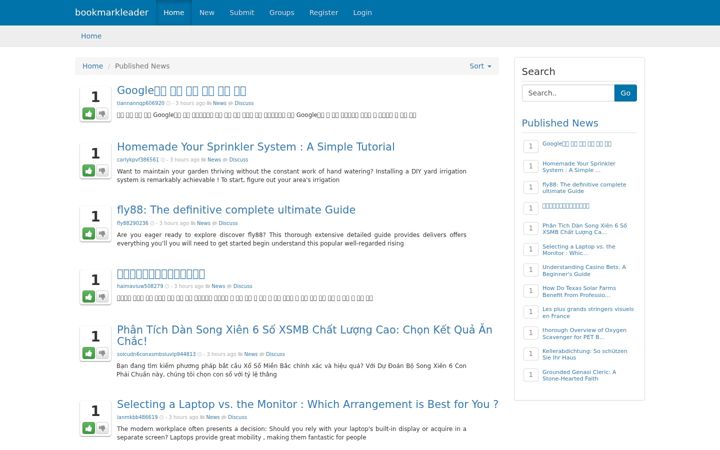720x450 pixels.
Task: Click Discuss under the sprinkler system post
Action: tap(238, 160)
